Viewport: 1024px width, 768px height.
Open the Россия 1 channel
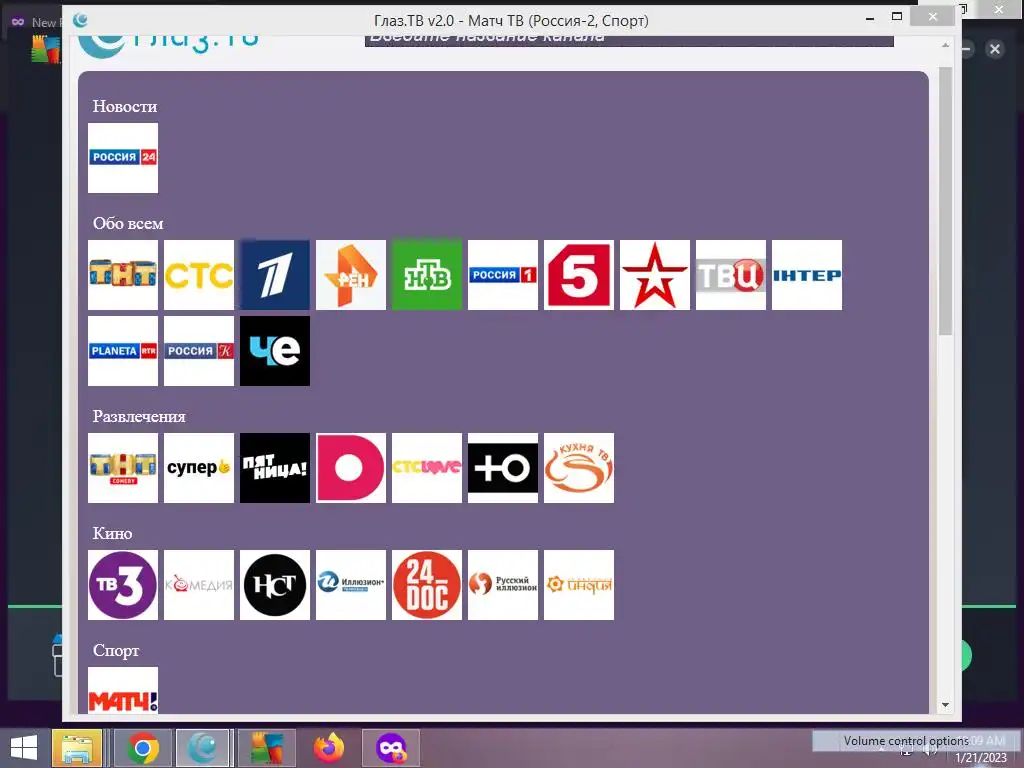click(503, 275)
